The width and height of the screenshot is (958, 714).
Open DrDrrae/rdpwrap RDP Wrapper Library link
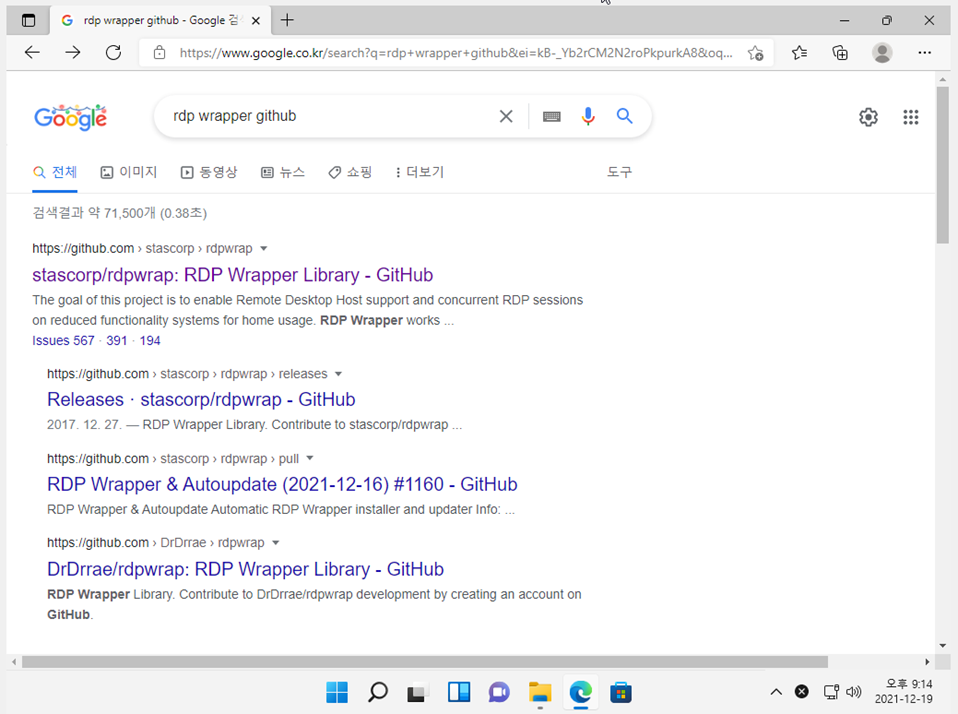coord(245,569)
